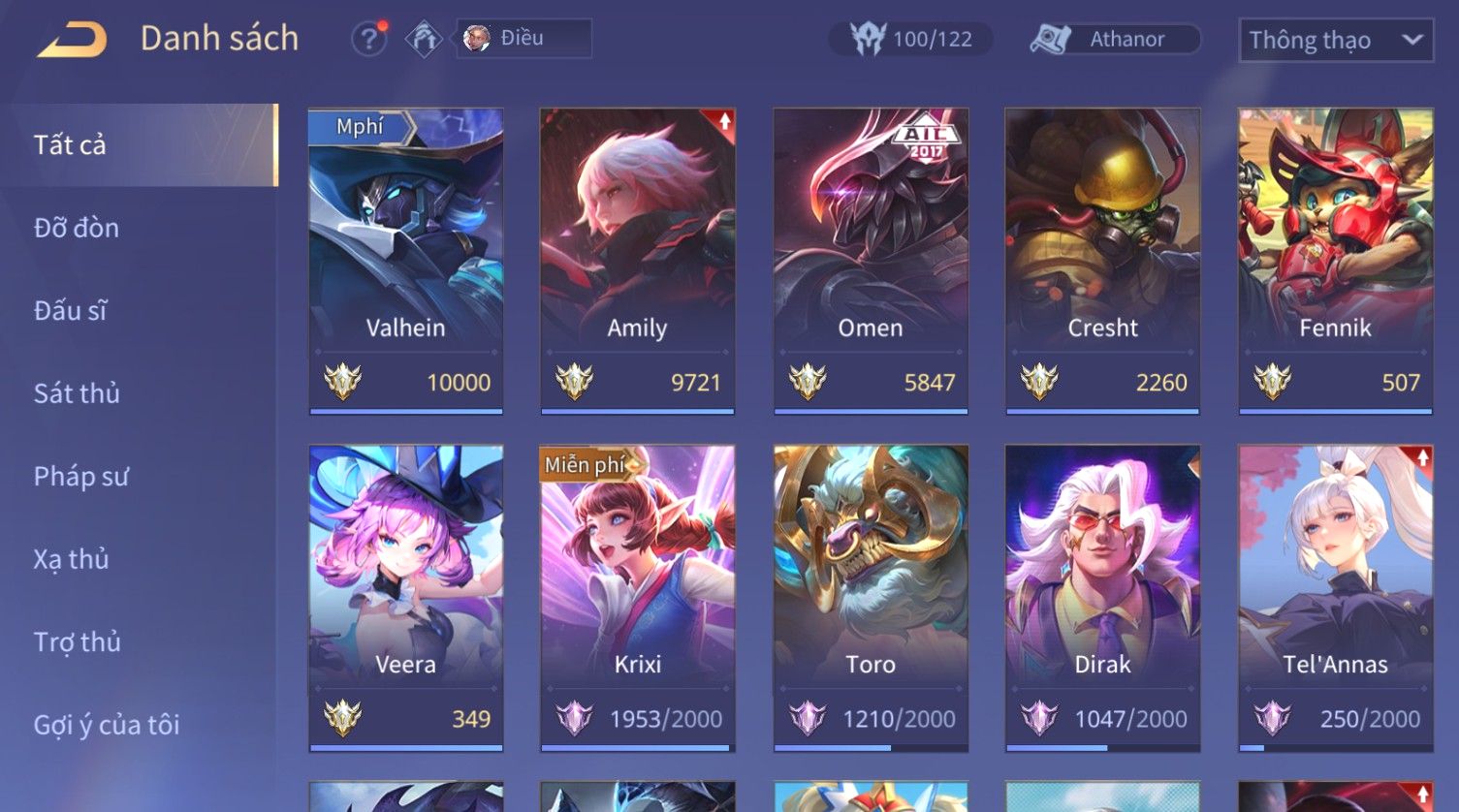Click the Athanor ticket icon
The width and height of the screenshot is (1459, 812).
(1051, 39)
